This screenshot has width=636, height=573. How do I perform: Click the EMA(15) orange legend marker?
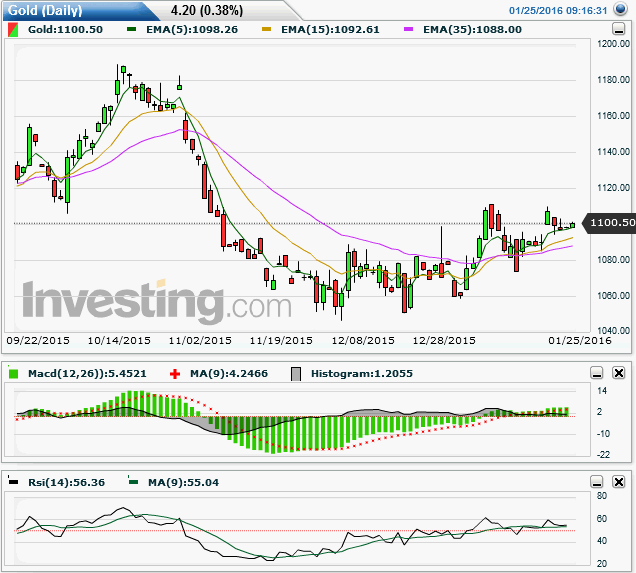pyautogui.click(x=266, y=29)
